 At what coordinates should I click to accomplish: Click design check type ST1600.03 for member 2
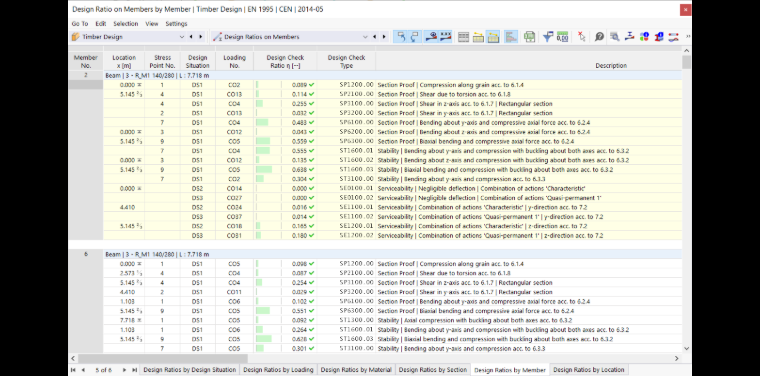click(356, 170)
